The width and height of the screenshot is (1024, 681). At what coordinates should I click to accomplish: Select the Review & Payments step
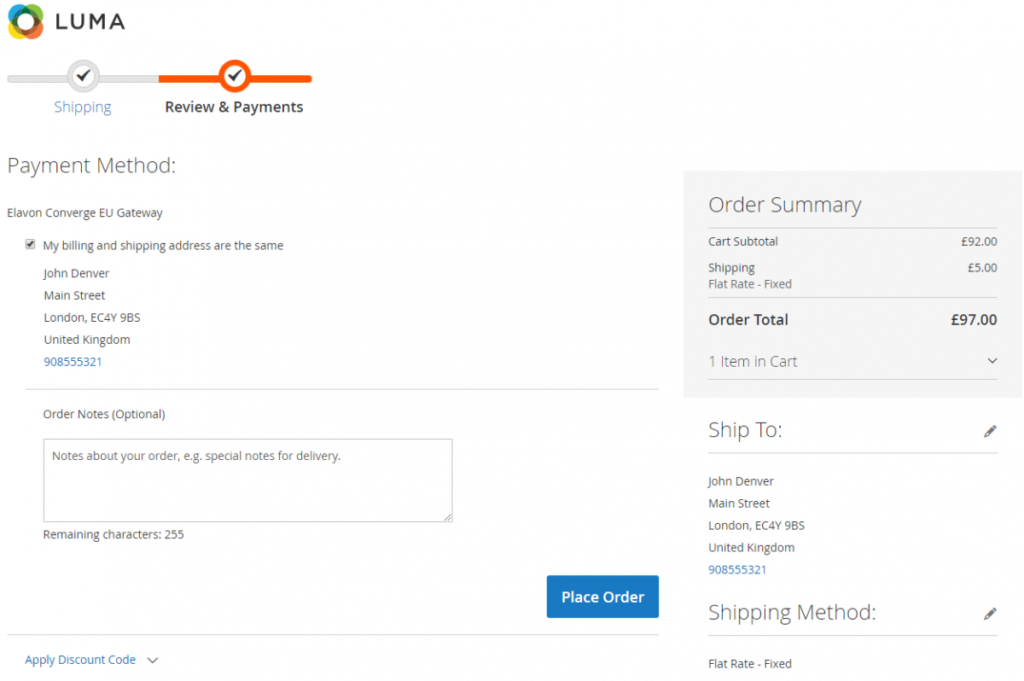tap(234, 107)
